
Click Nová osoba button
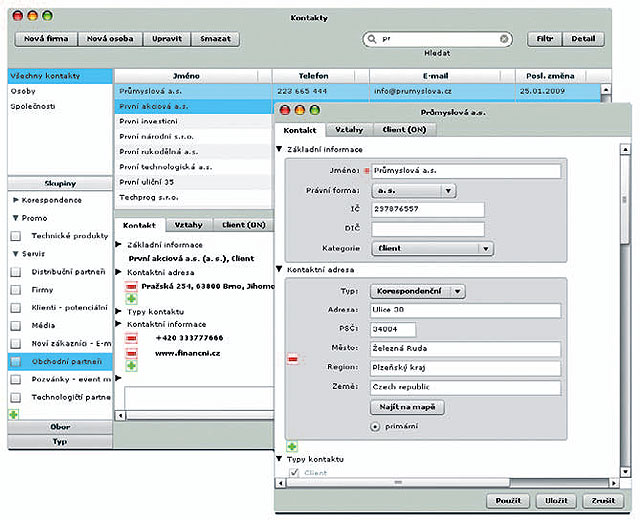point(110,39)
